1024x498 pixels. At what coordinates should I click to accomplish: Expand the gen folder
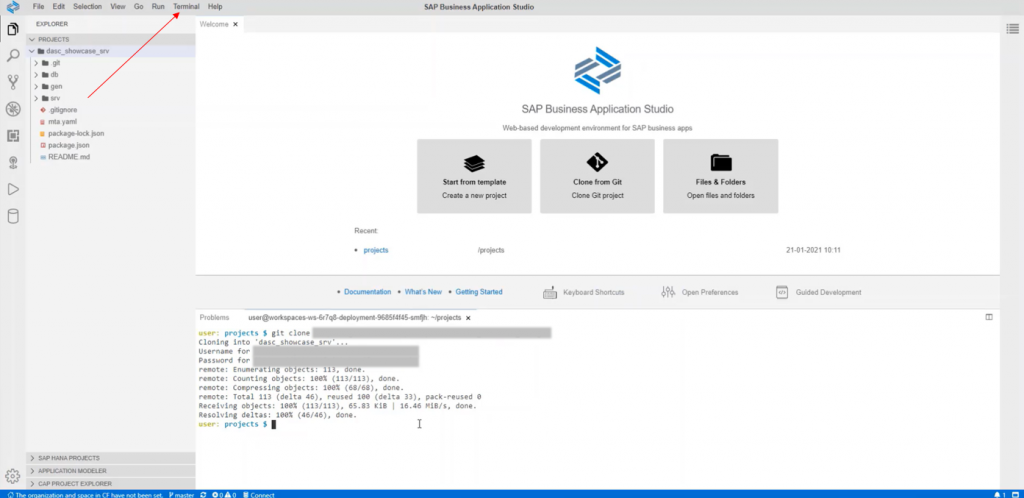(110, 86)
